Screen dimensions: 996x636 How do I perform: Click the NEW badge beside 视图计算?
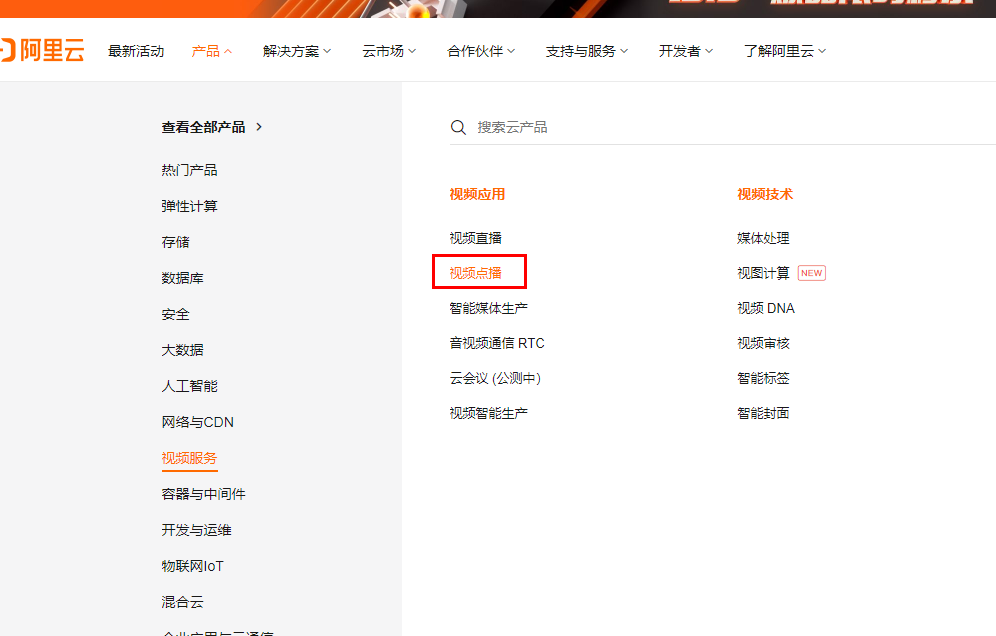click(x=811, y=273)
